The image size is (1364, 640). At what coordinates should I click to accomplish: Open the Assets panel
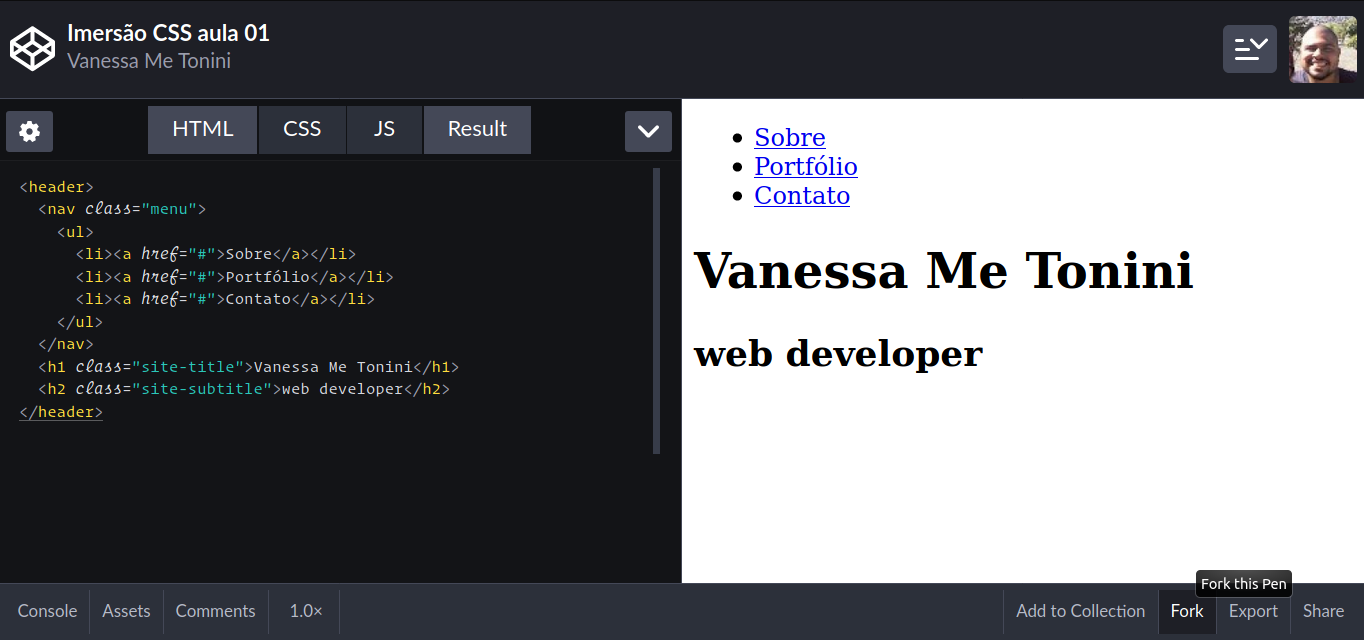pos(125,611)
